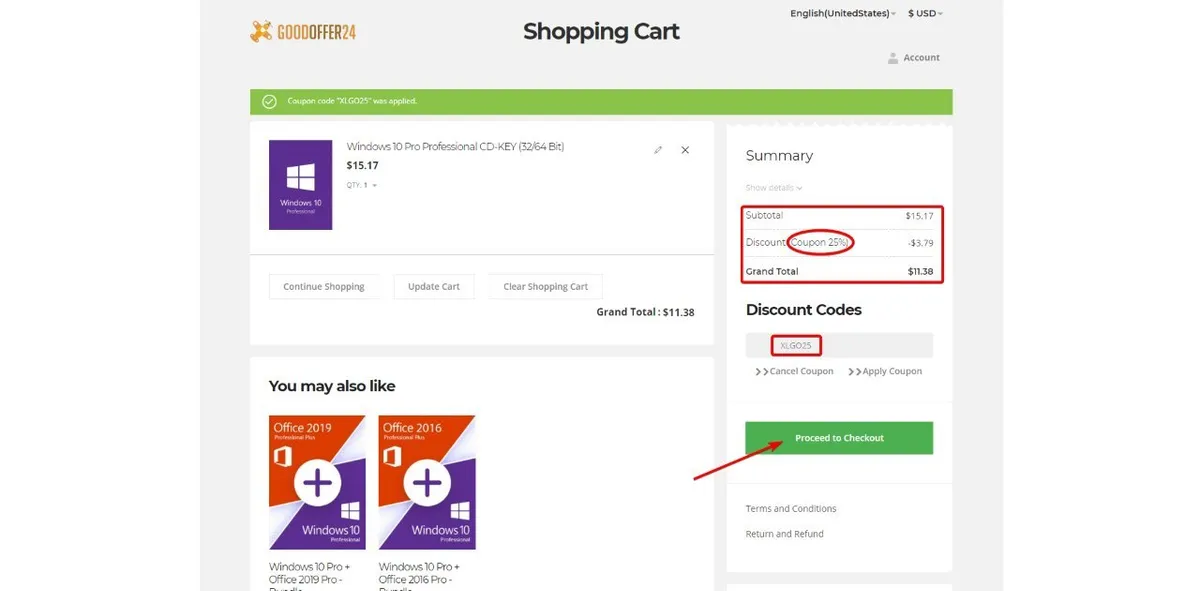Image resolution: width=1200 pixels, height=591 pixels.
Task: Open Terms and Conditions link
Action: 791,509
